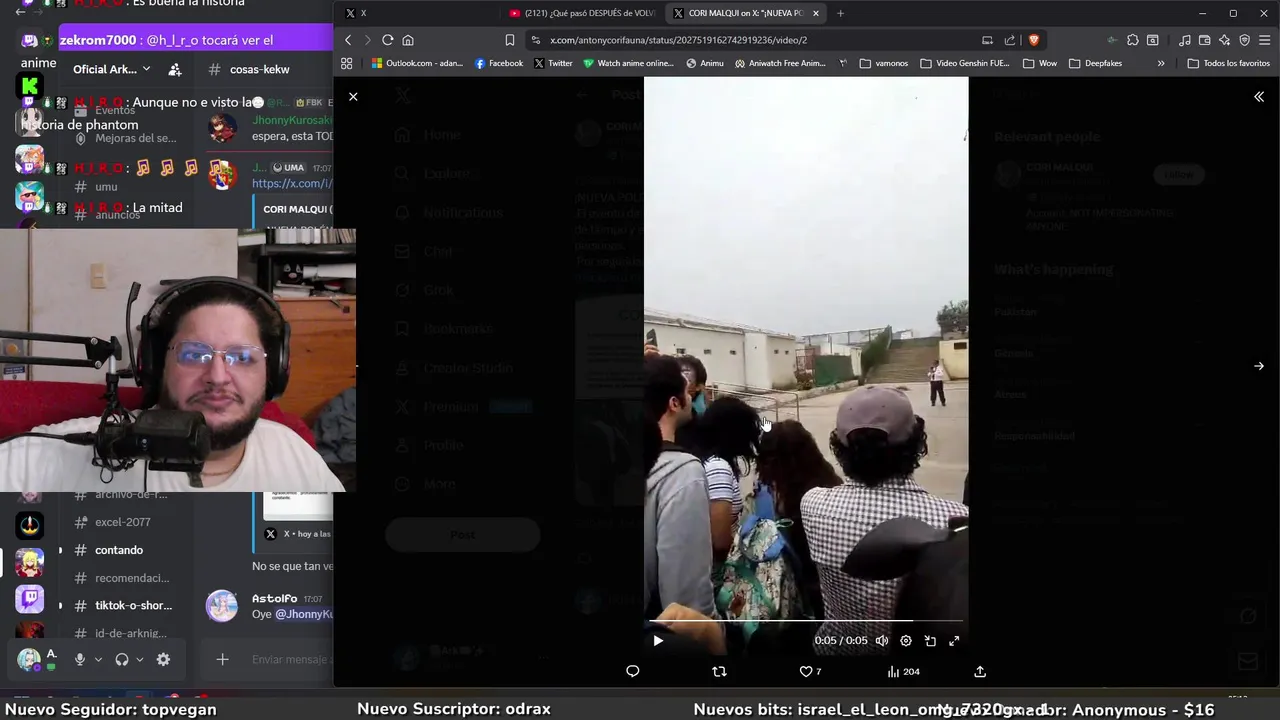
Task: Click the Brave Shields lion icon
Action: pyautogui.click(x=1033, y=40)
